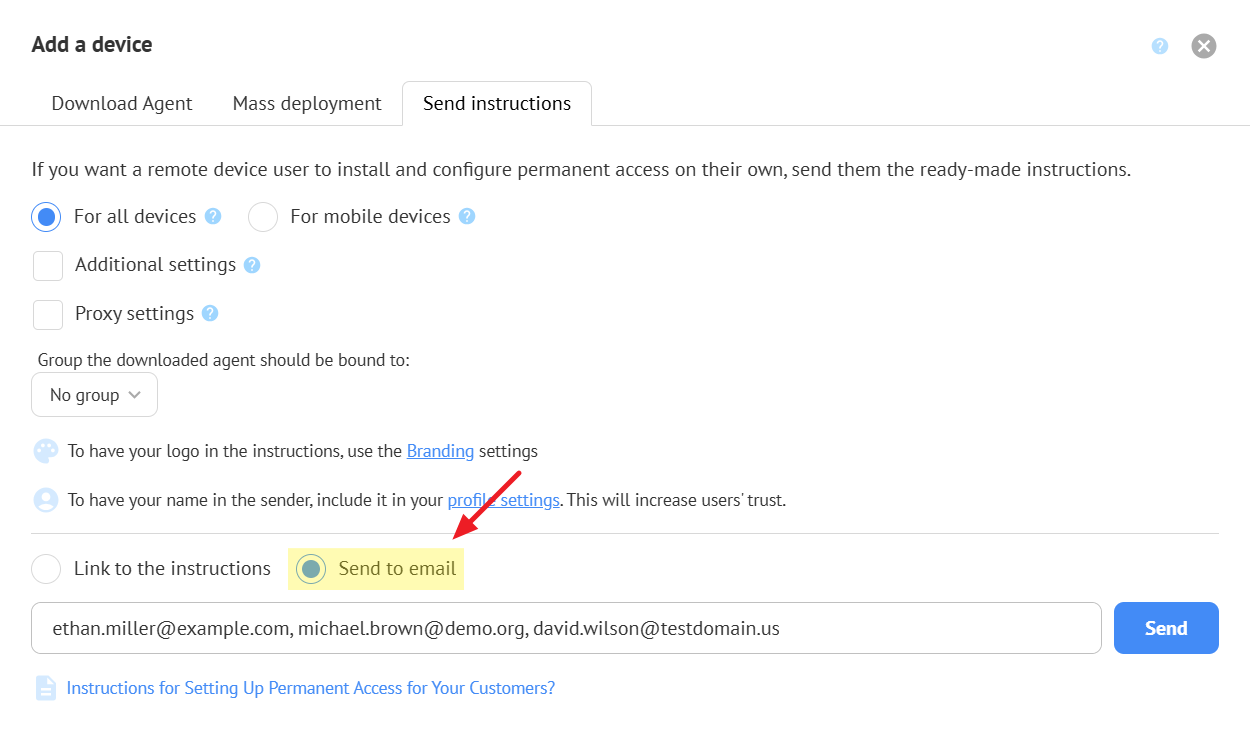
Task: Click the profile avatar icon
Action: point(46,500)
